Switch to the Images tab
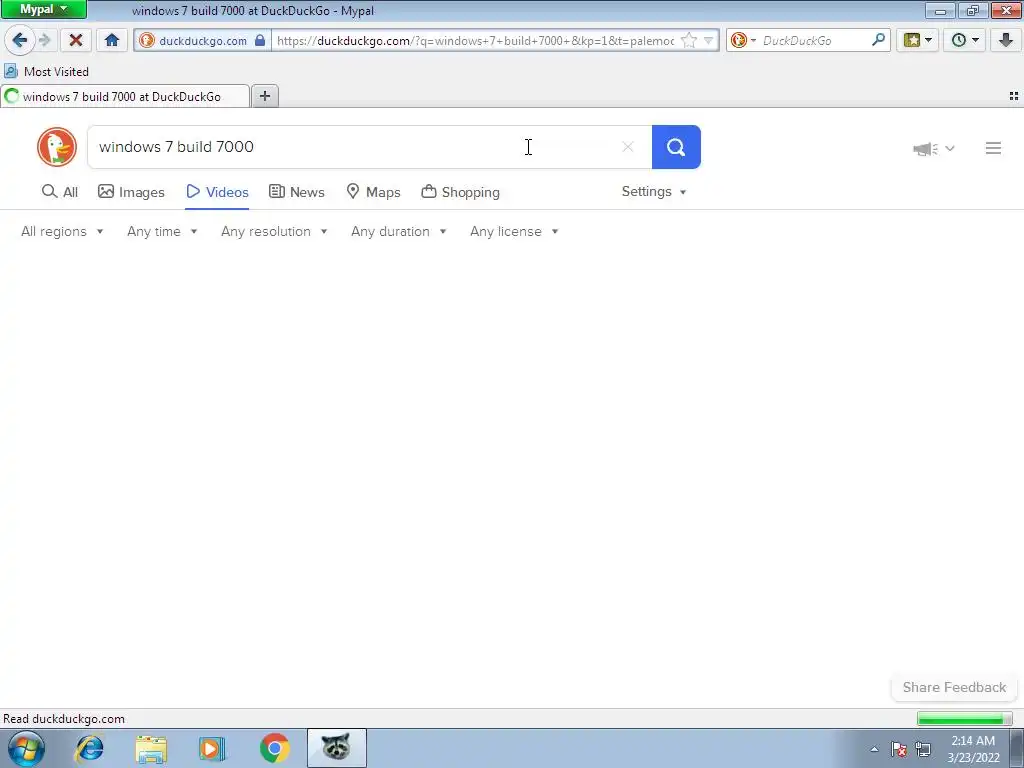Viewport: 1024px width, 768px height. (x=131, y=192)
